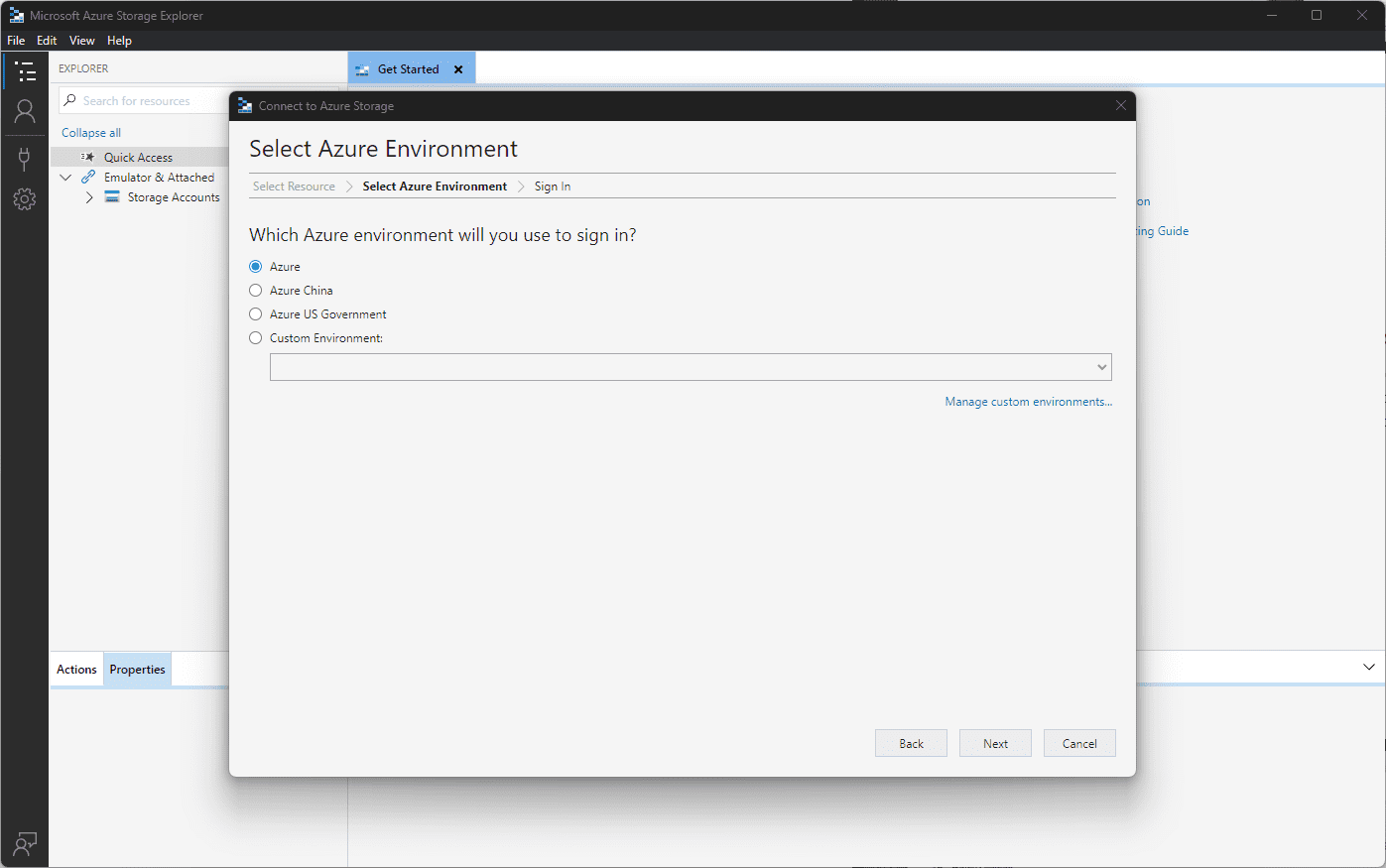Open the Feedback icon in the sidebar
The image size is (1386, 868).
[x=25, y=844]
